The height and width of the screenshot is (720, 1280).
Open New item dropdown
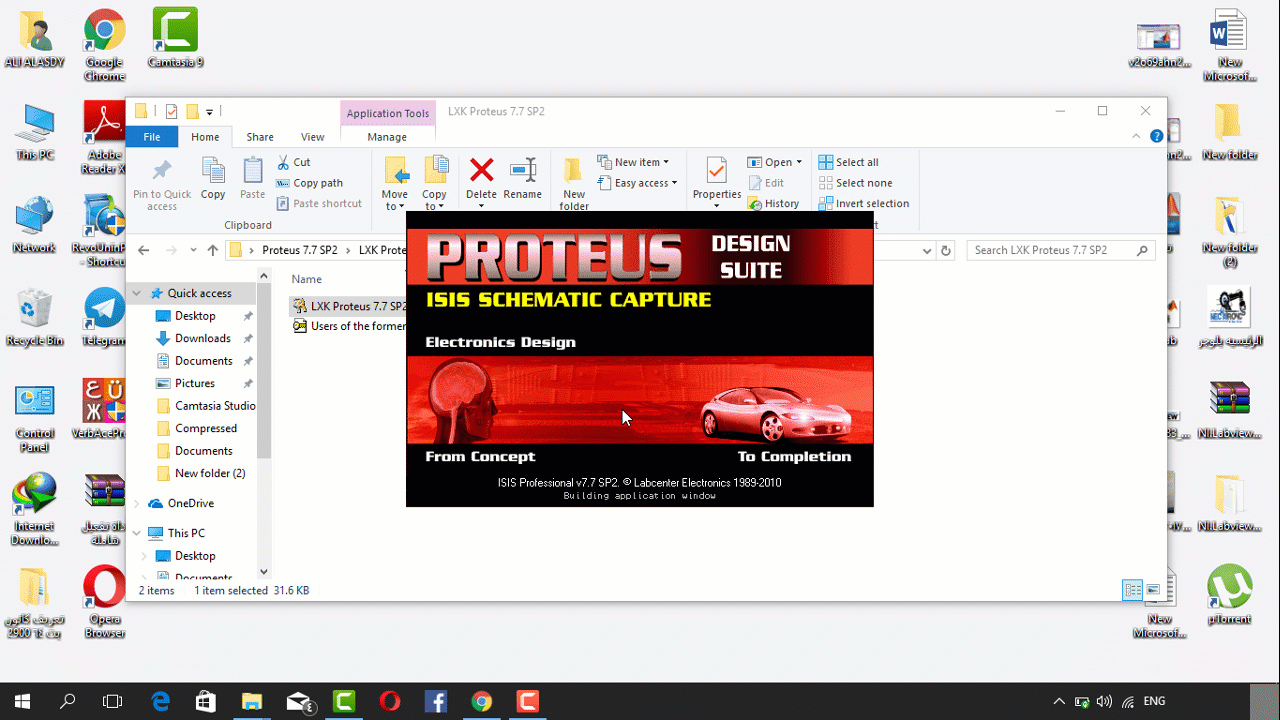pyautogui.click(x=633, y=162)
